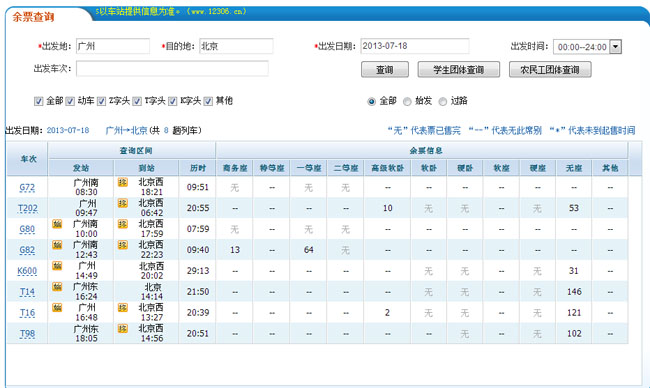Click the 出发日期 field showing 2013-07-18
Screen dimensions: 650x388
[x=415, y=46]
